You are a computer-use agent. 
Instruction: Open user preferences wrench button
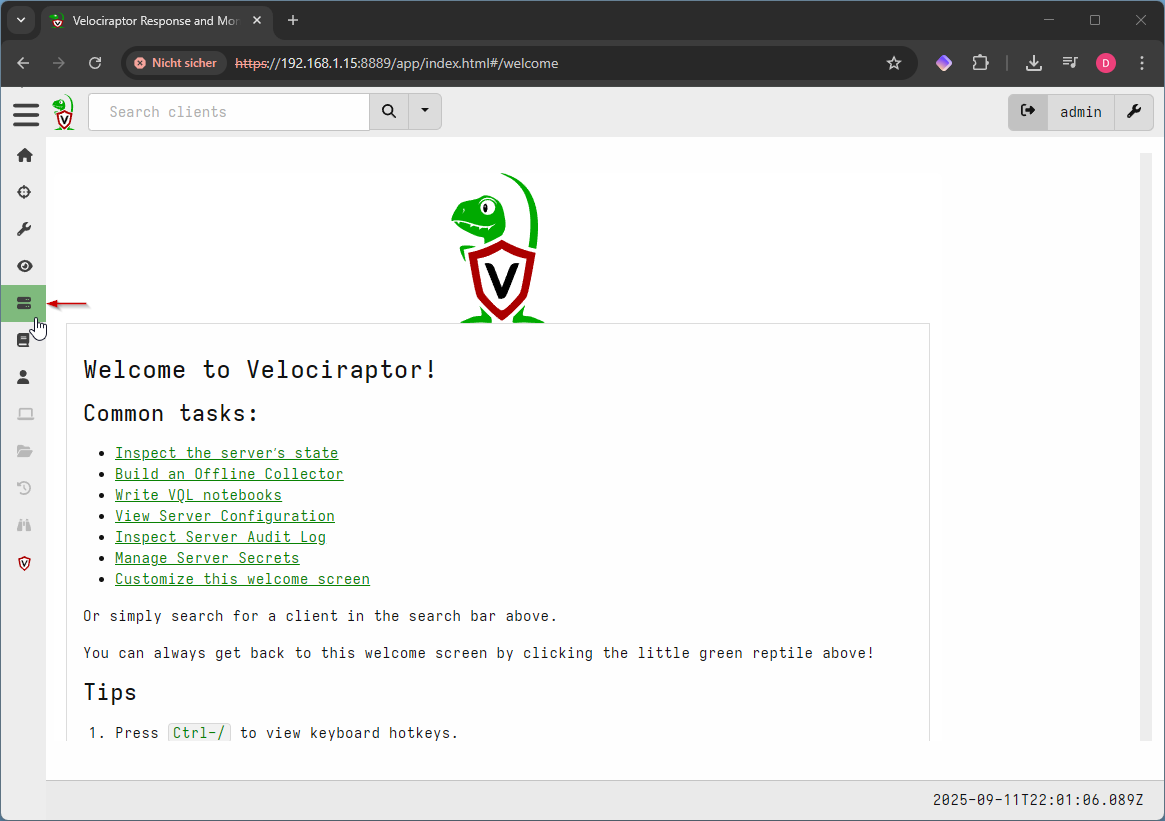(1134, 111)
